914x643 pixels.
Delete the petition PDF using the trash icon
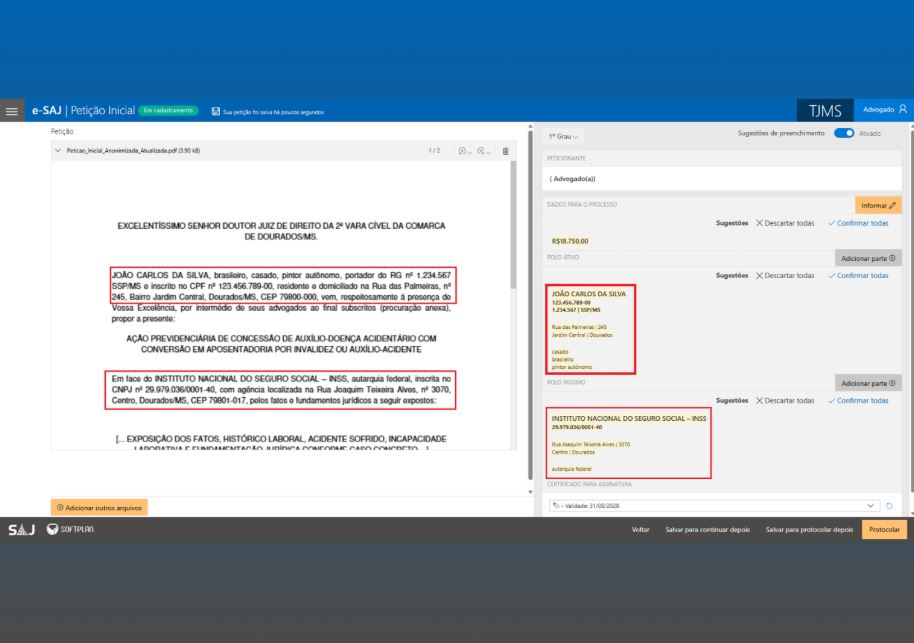click(505, 152)
